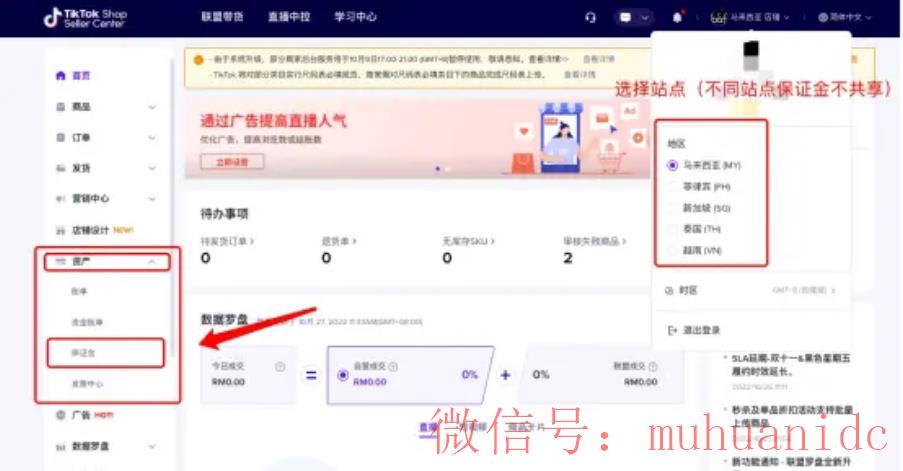This screenshot has width=903, height=471.
Task: Click the 首页 home icon in sidebar
Action: point(60,75)
